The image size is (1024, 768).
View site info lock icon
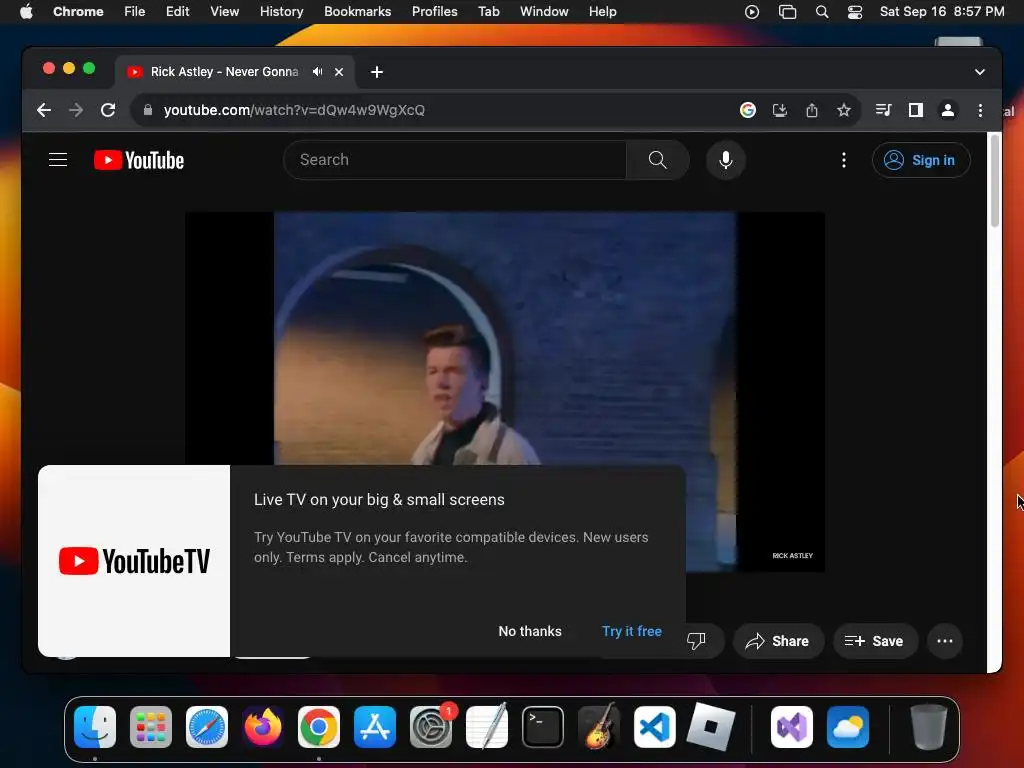click(148, 110)
